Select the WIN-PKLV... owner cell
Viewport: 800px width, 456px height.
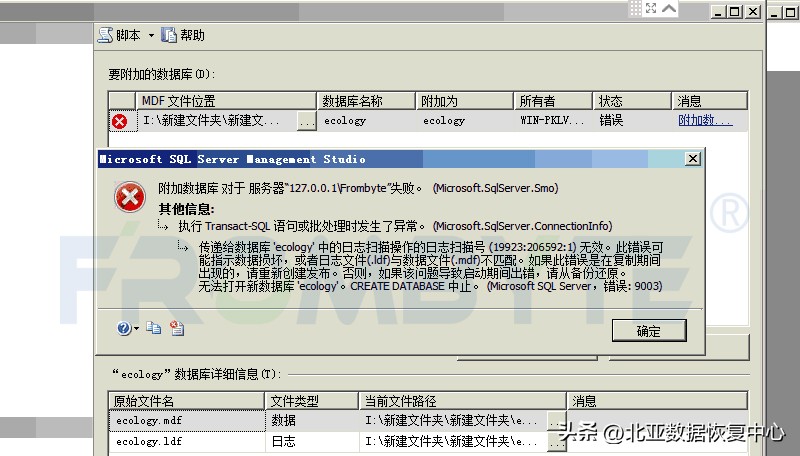[x=553, y=121]
